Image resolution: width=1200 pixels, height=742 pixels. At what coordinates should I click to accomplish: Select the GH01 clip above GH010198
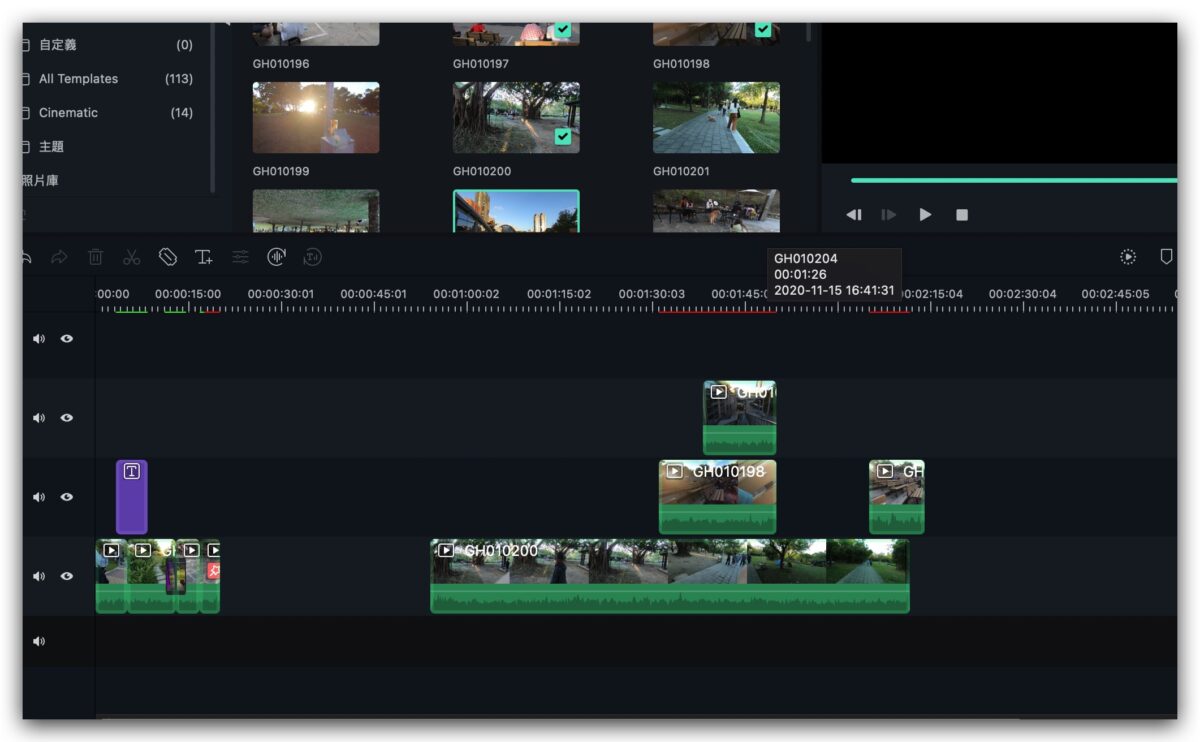coord(740,418)
